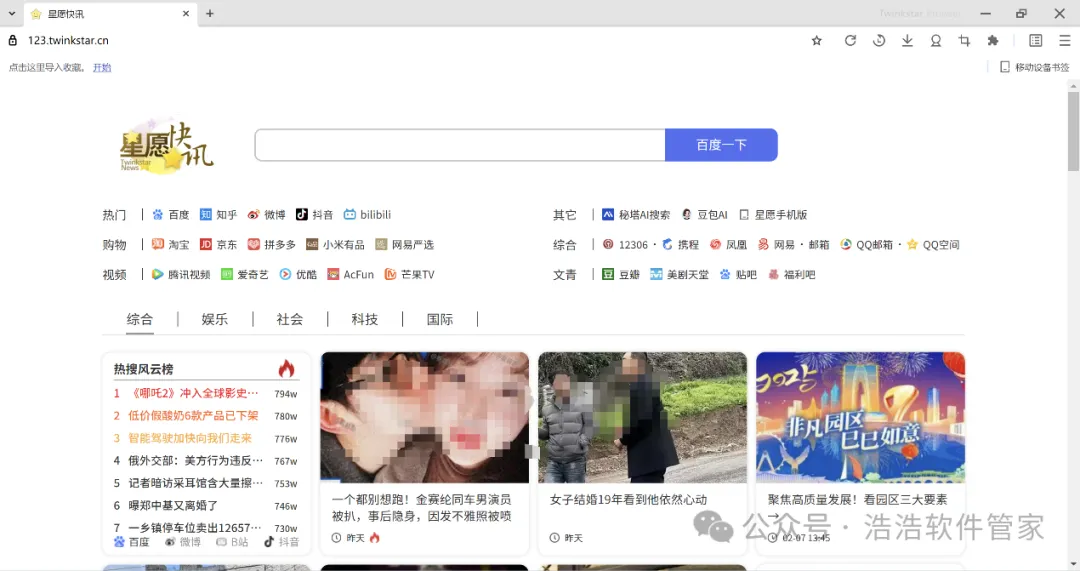Image resolution: width=1080 pixels, height=571 pixels.
Task: Open the 百度 link in 热门
Action: click(x=171, y=215)
